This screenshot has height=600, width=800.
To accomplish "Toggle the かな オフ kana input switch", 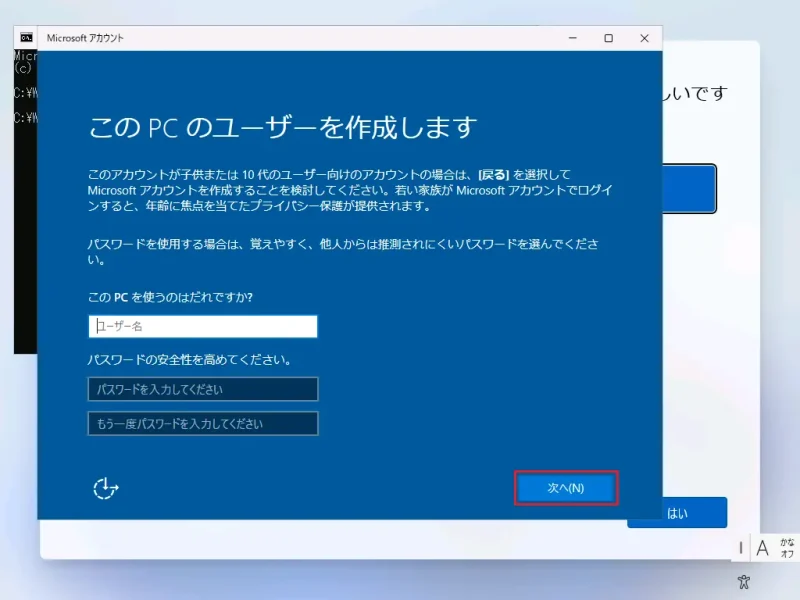I will 786,547.
